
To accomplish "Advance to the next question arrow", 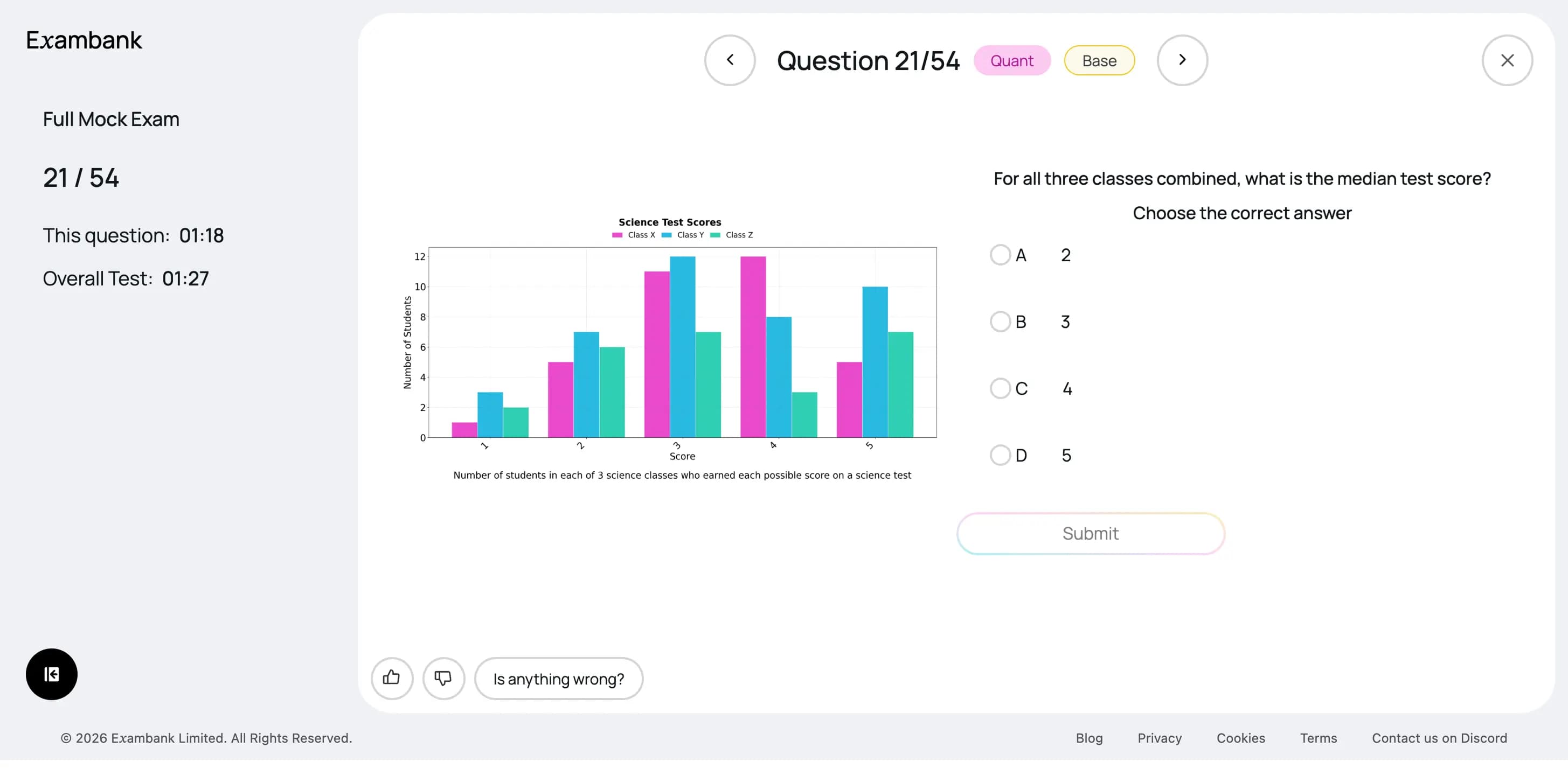I will click(x=1182, y=60).
